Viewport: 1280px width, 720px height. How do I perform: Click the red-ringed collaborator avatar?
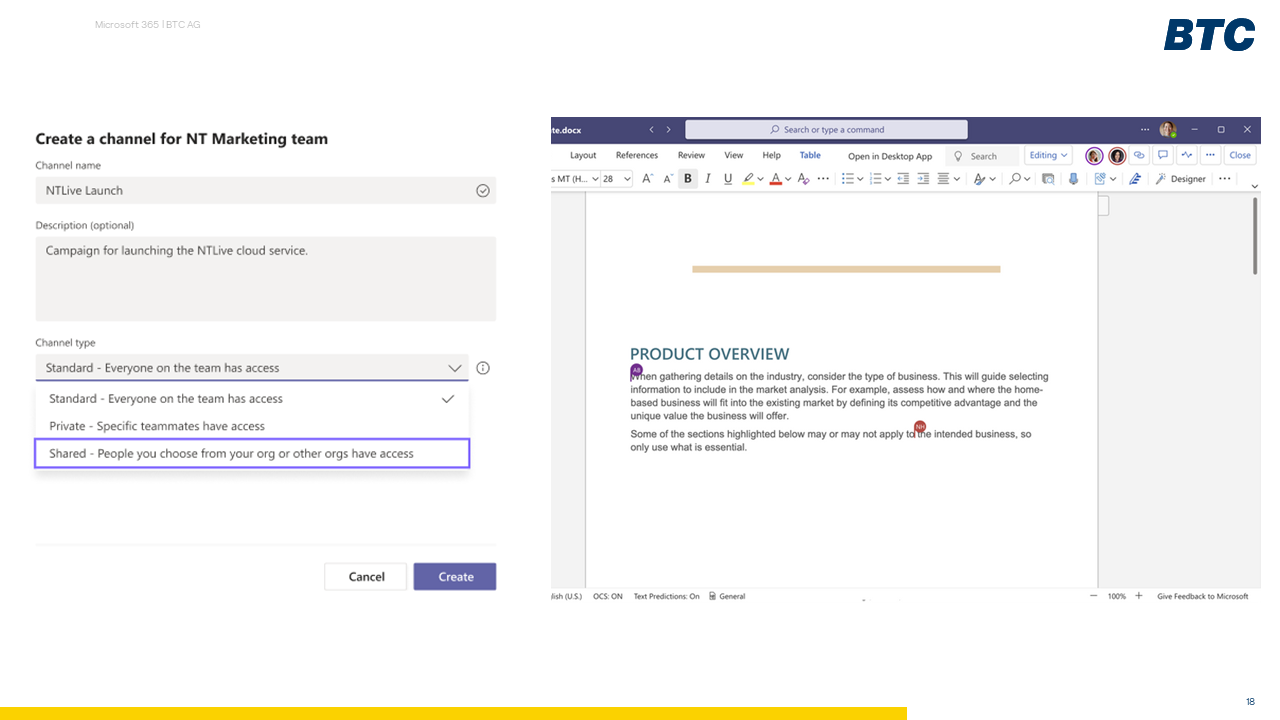[1117, 156]
